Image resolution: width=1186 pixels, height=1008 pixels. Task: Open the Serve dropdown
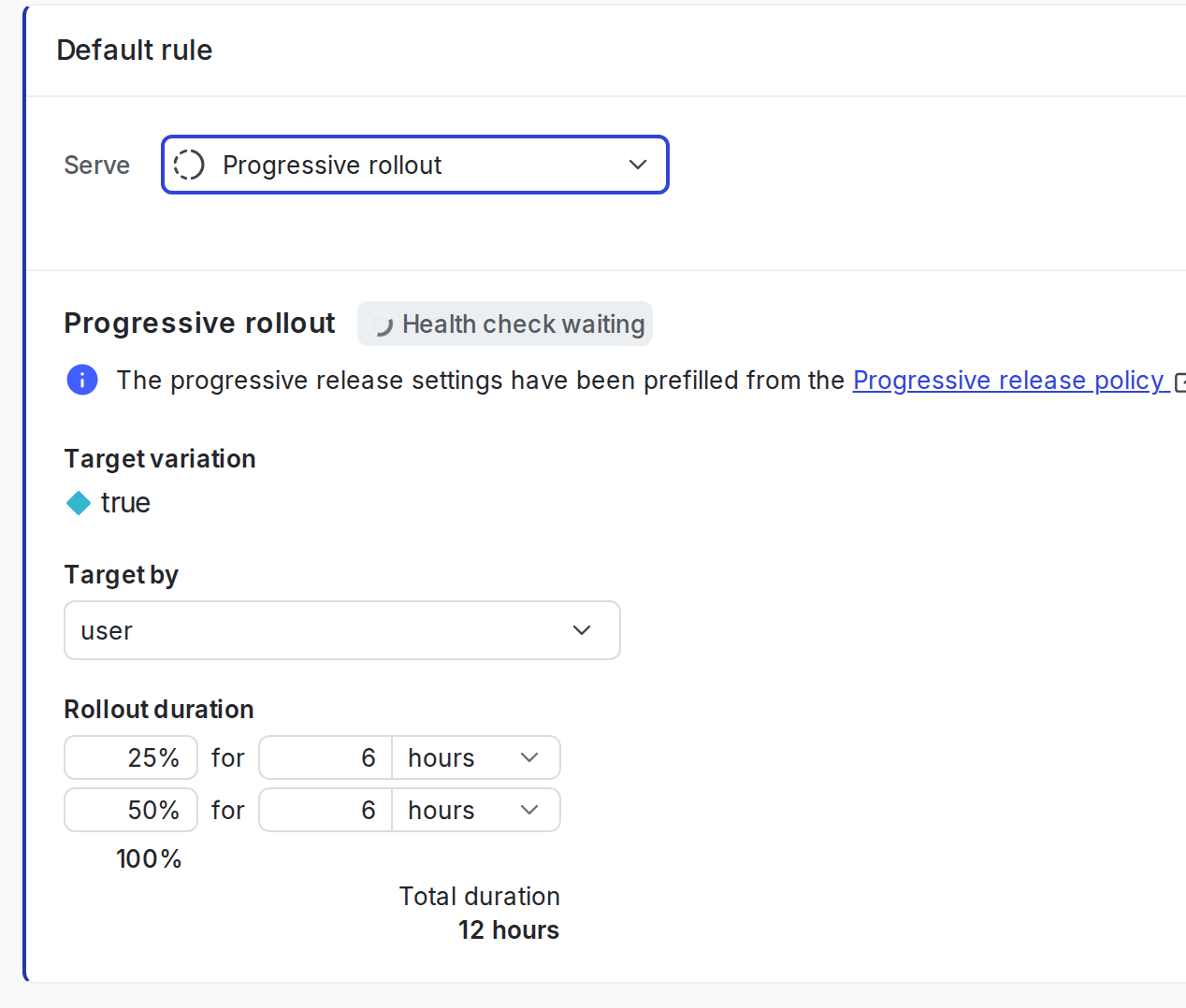pos(415,165)
